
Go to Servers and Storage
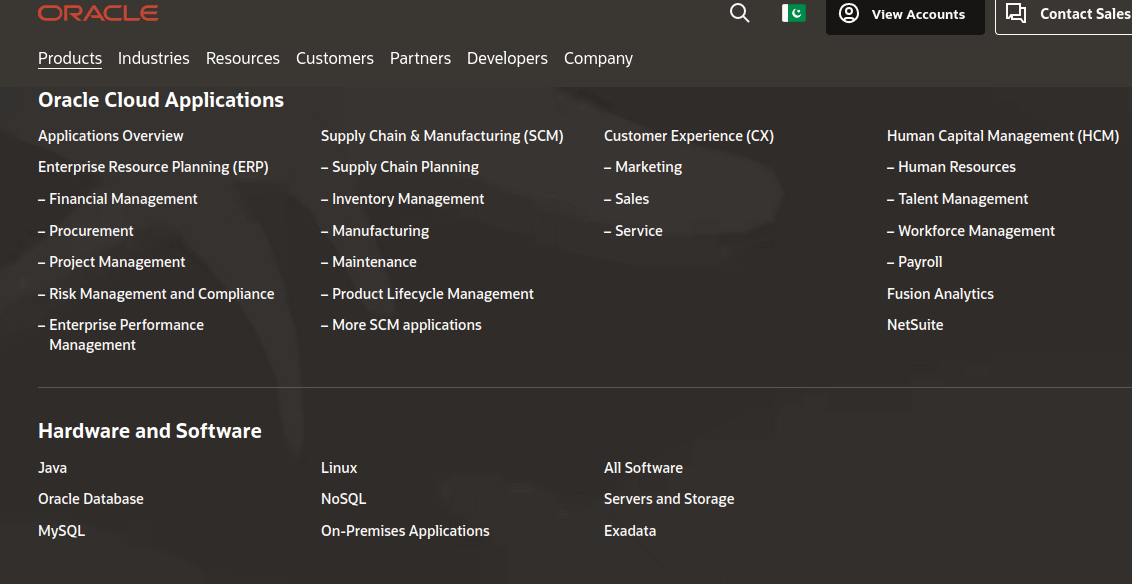point(669,499)
